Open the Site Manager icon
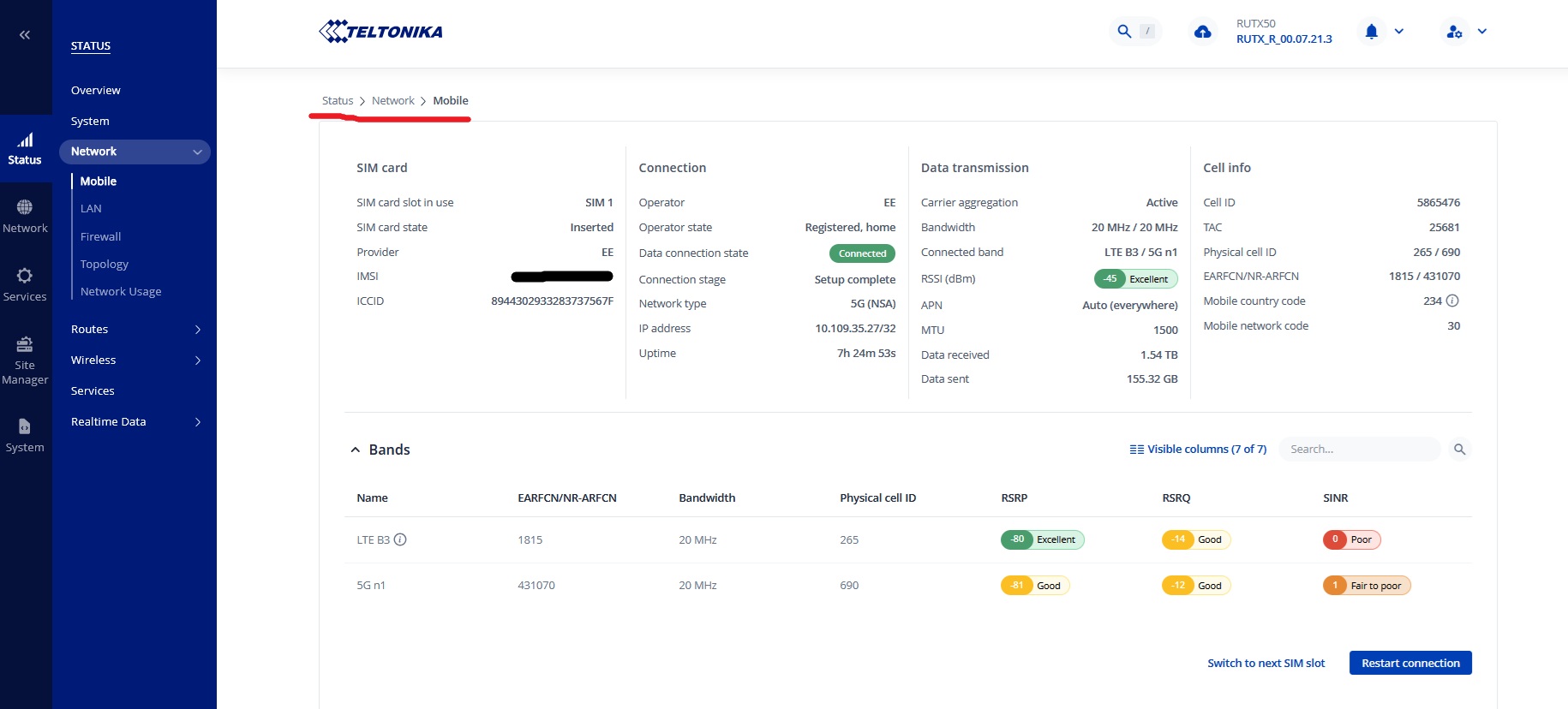The width and height of the screenshot is (1568, 709). pyautogui.click(x=25, y=344)
